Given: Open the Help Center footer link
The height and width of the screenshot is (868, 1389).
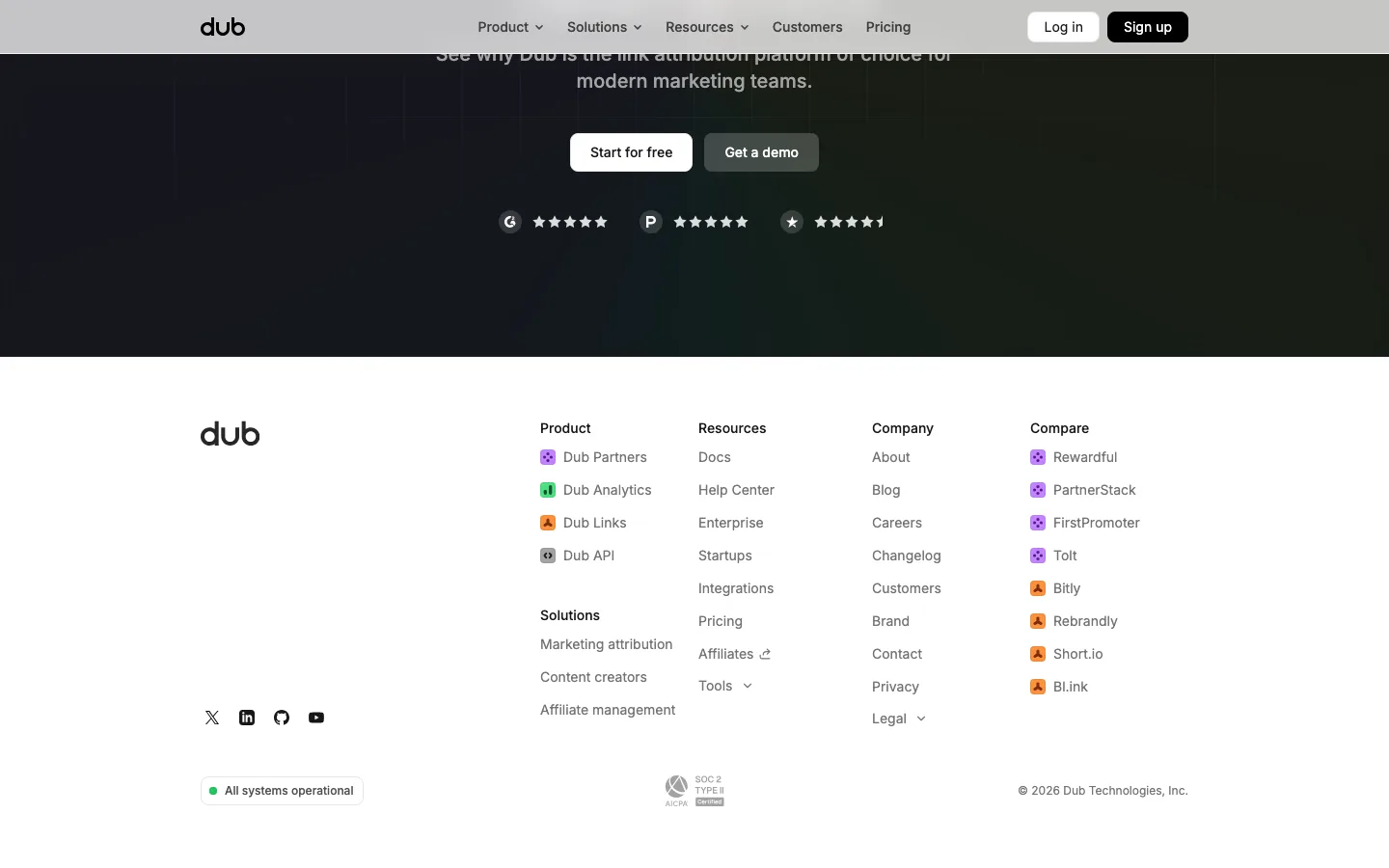Looking at the screenshot, I should [736, 490].
